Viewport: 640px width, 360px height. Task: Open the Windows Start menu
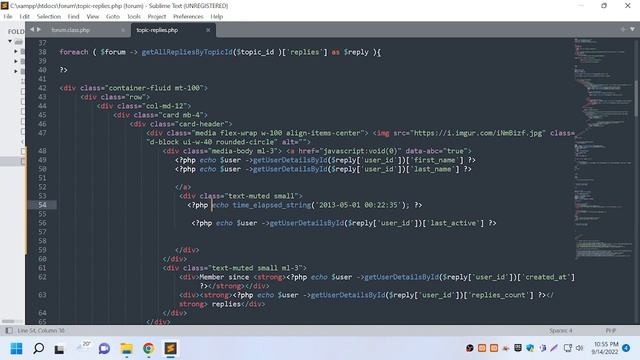(17, 349)
